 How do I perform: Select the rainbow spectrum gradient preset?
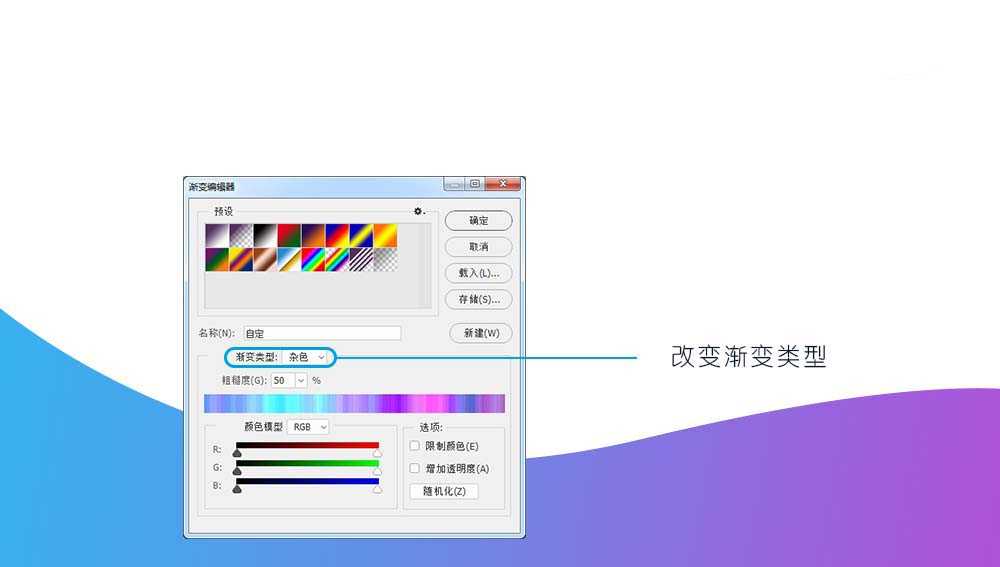tap(313, 260)
